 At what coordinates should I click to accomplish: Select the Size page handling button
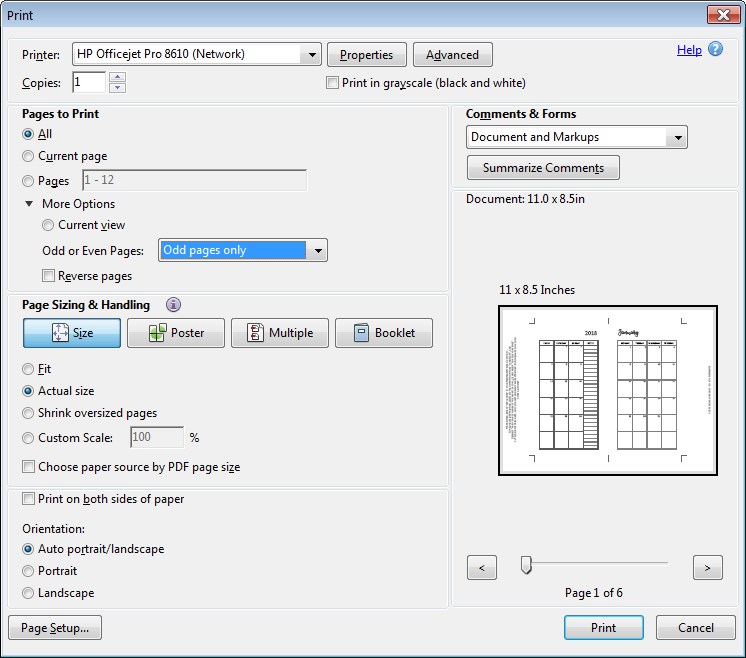click(72, 333)
